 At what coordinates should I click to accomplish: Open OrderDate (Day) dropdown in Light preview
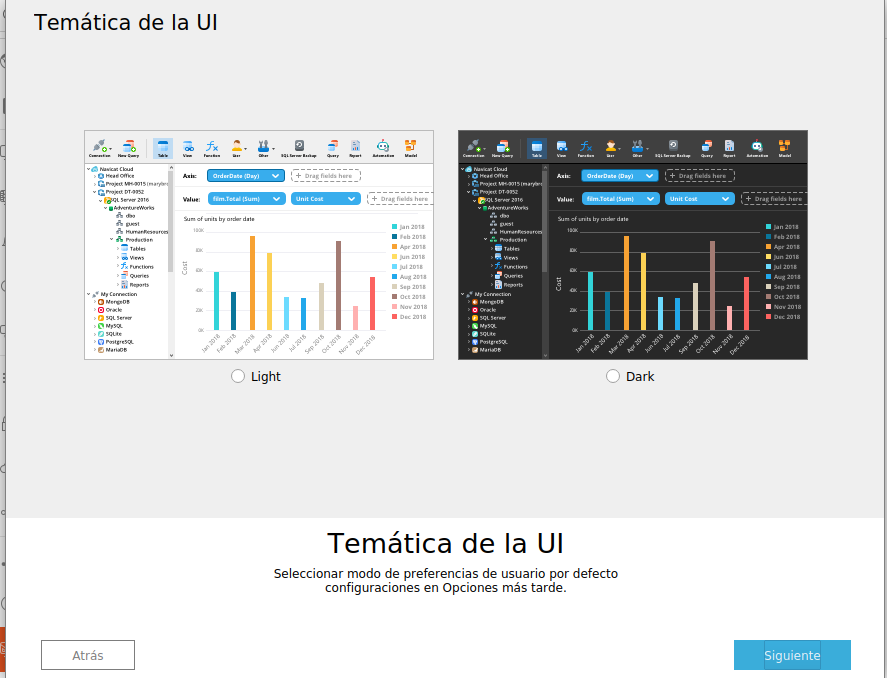click(x=246, y=176)
